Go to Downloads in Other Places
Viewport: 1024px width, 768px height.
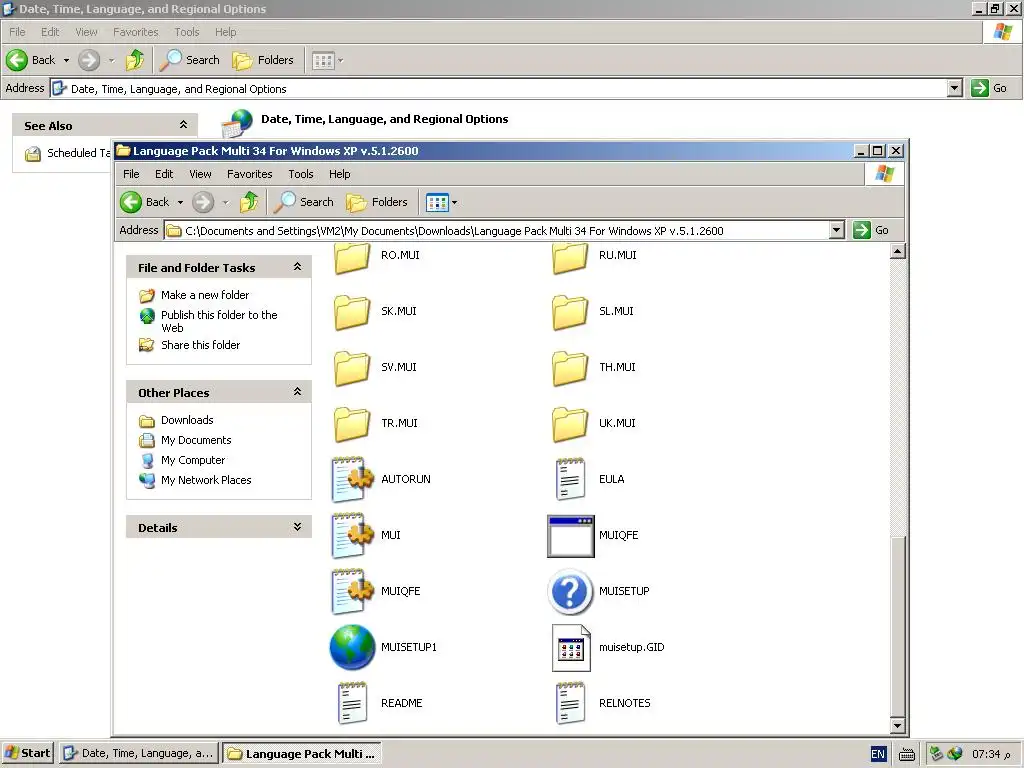click(187, 420)
